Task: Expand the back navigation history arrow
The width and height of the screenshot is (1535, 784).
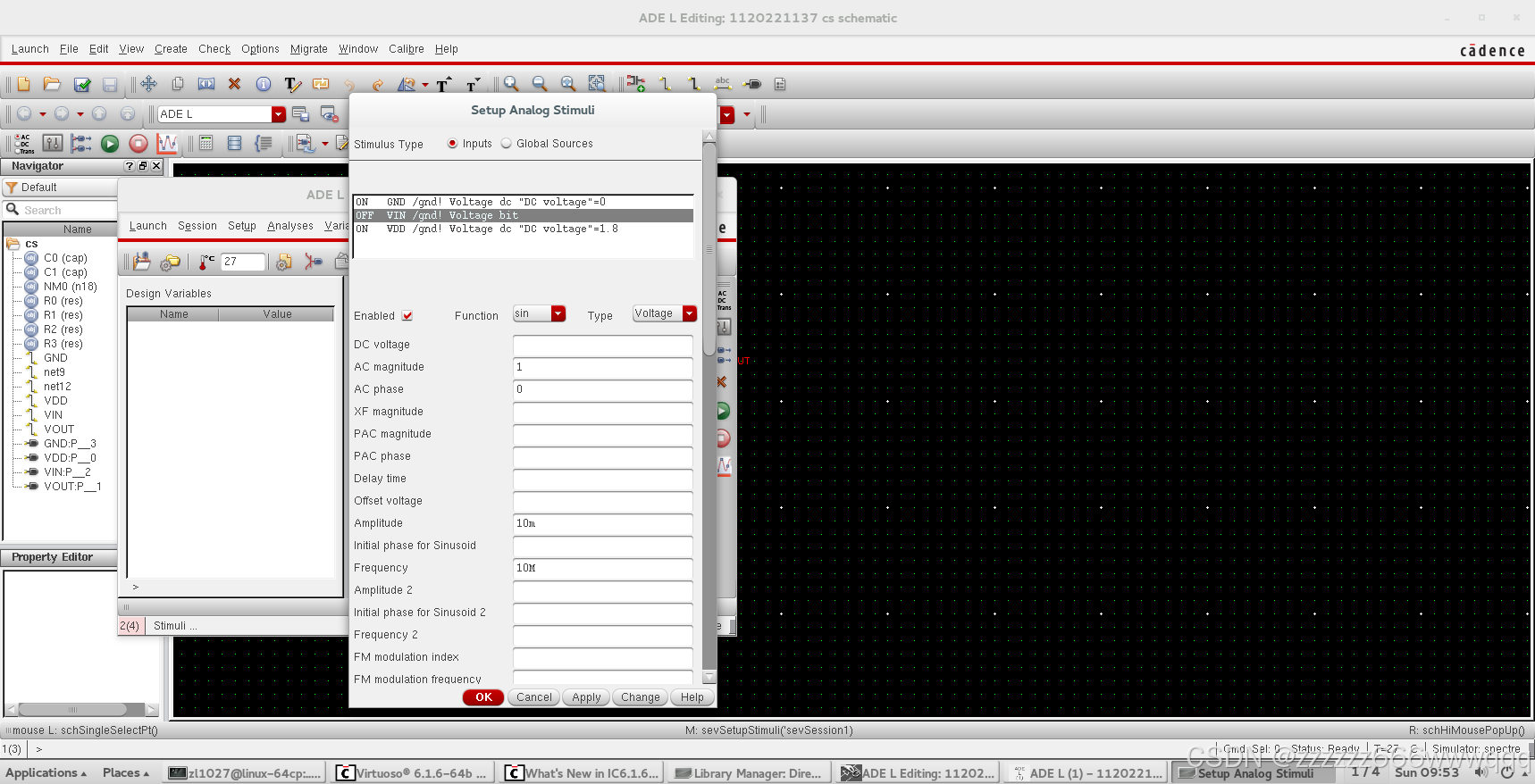Action: pyautogui.click(x=42, y=114)
